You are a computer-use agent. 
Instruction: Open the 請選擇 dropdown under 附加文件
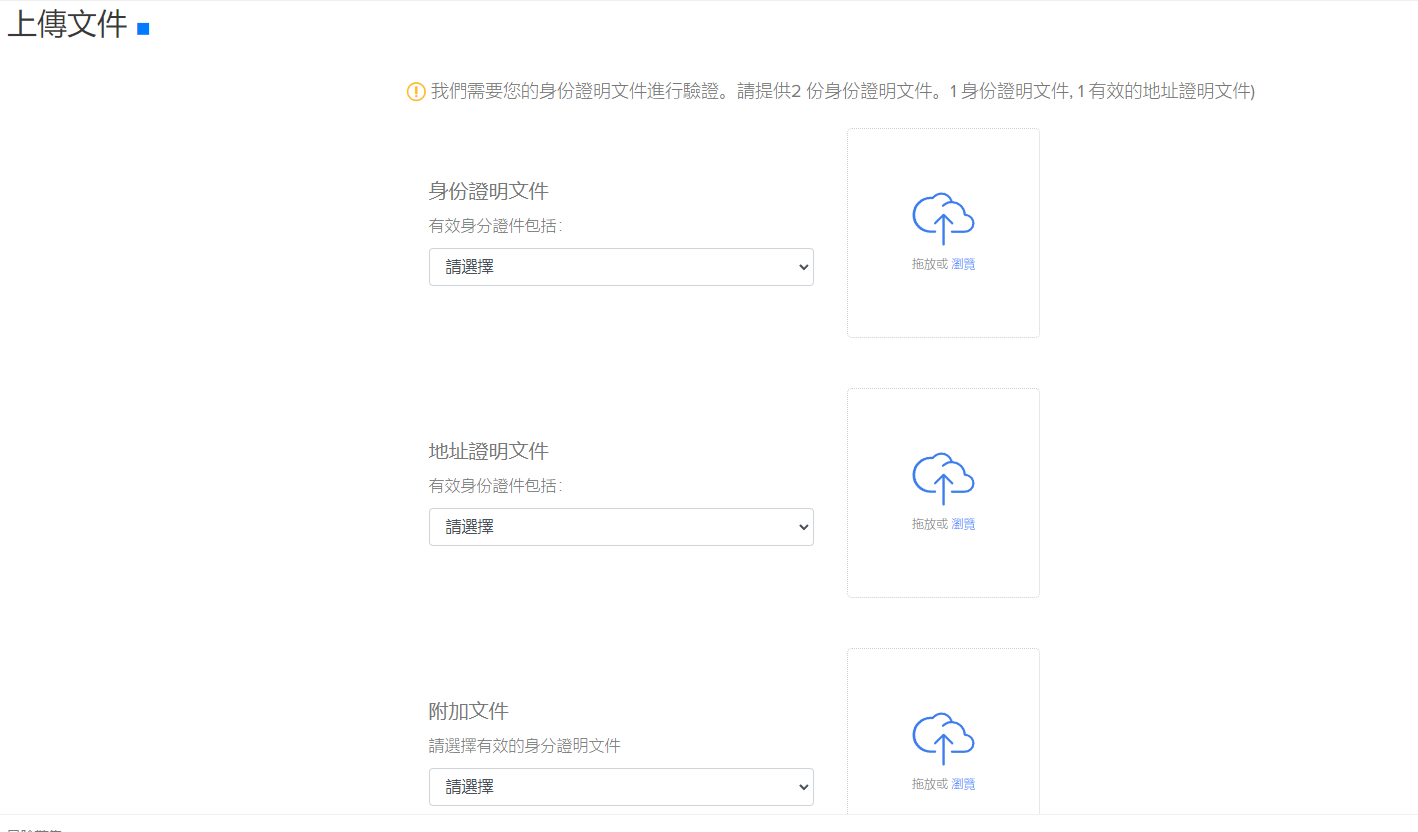pyautogui.click(x=621, y=787)
